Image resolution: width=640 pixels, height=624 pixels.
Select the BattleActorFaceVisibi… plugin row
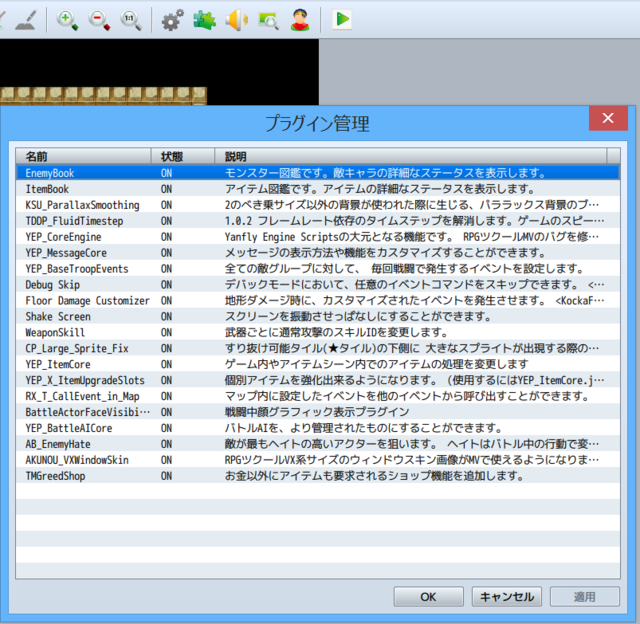point(318,412)
